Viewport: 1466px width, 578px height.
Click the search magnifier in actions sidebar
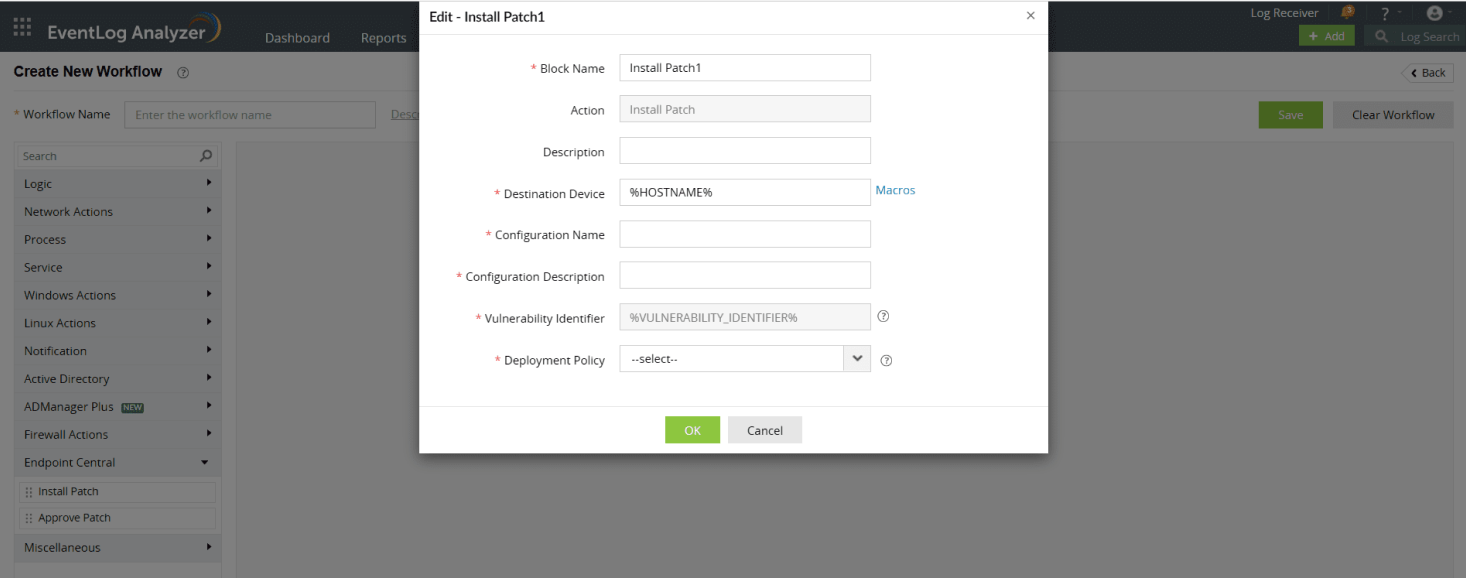pos(206,156)
